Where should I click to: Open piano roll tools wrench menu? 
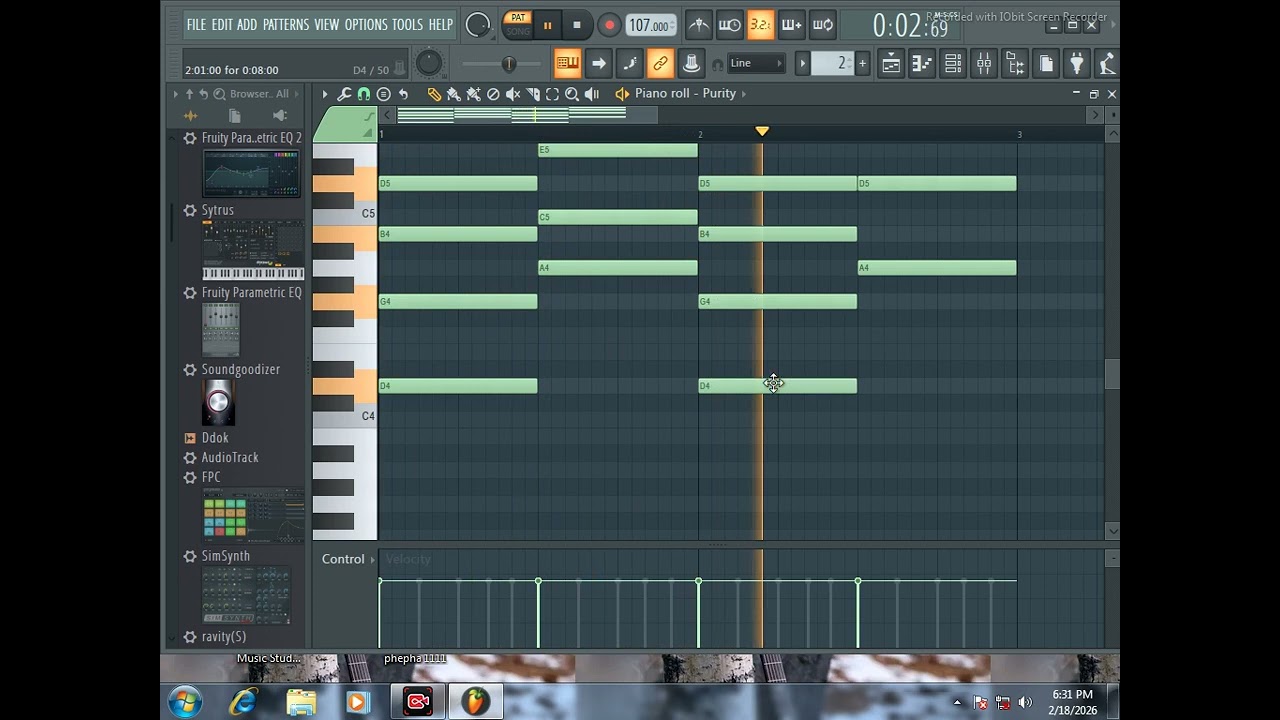point(344,94)
